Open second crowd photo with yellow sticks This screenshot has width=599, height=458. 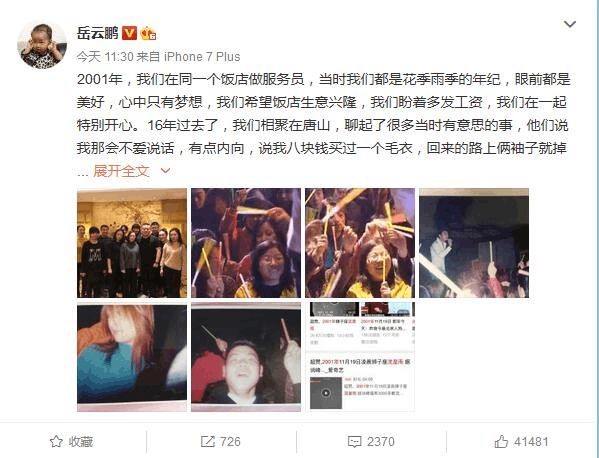(246, 243)
